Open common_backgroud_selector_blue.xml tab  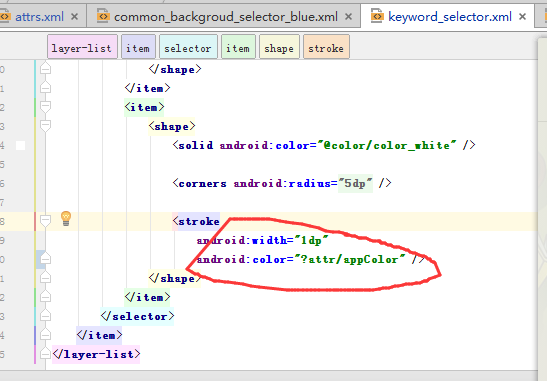pos(226,17)
